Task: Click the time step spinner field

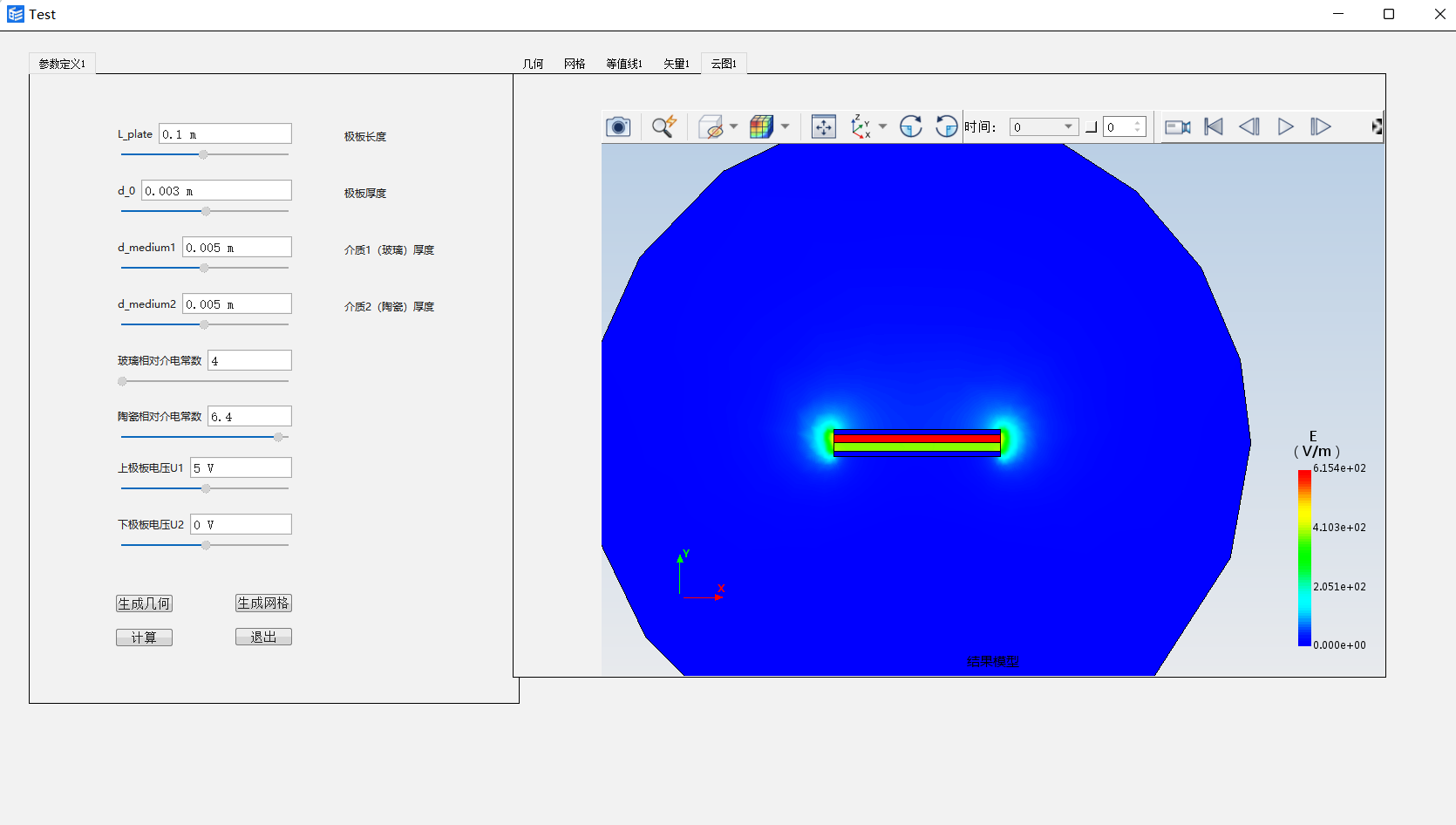Action: pyautogui.click(x=1124, y=127)
